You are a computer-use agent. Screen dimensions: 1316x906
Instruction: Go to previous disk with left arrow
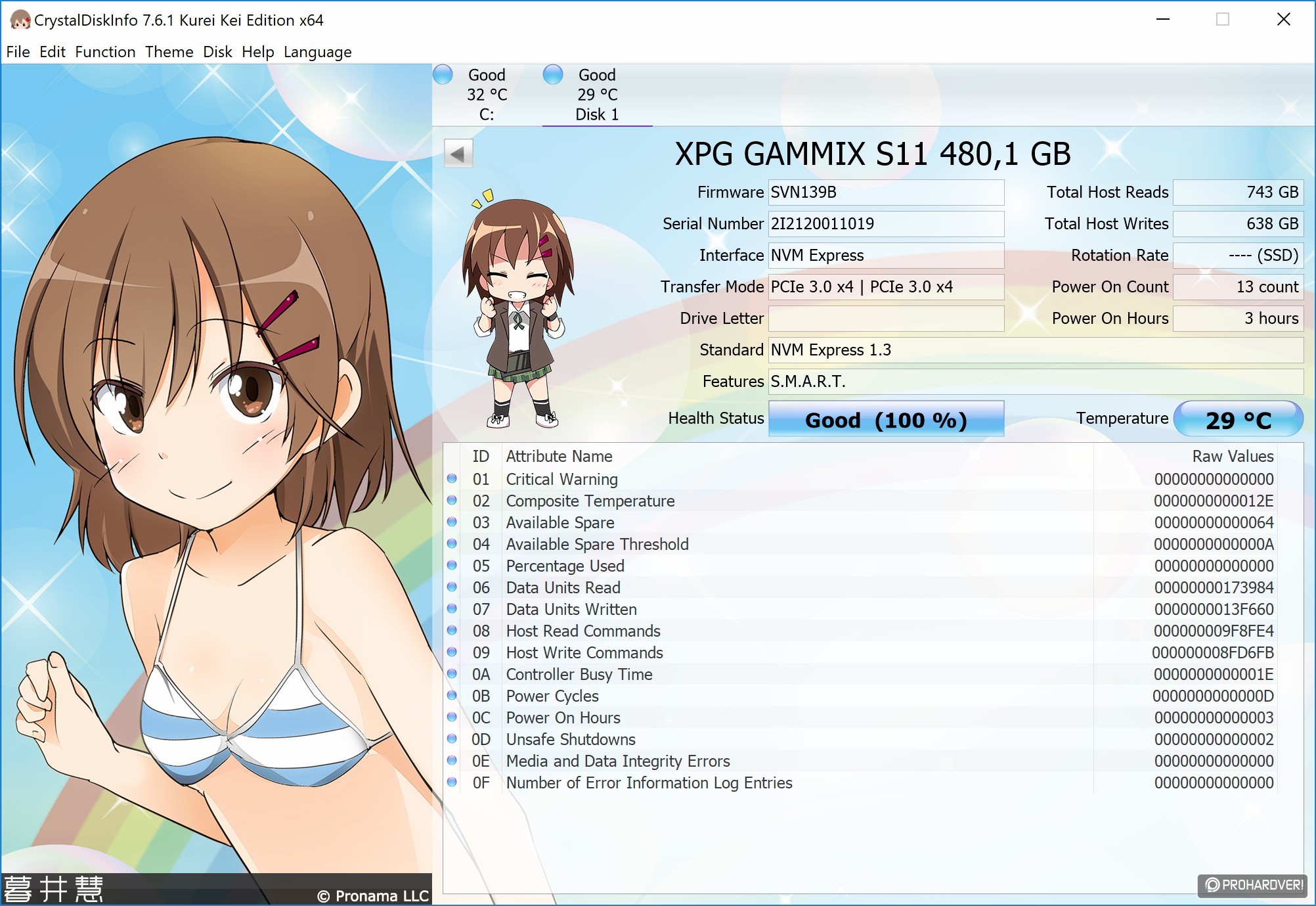458,154
